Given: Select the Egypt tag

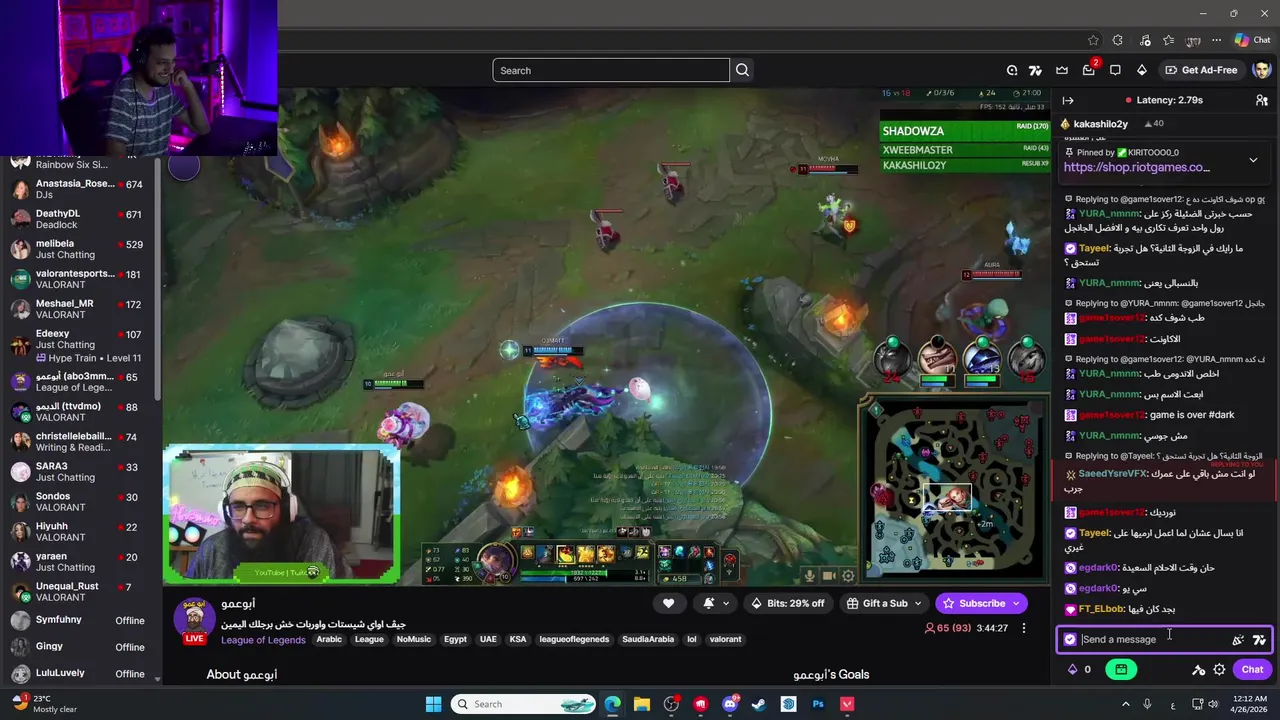Looking at the screenshot, I should point(455,640).
